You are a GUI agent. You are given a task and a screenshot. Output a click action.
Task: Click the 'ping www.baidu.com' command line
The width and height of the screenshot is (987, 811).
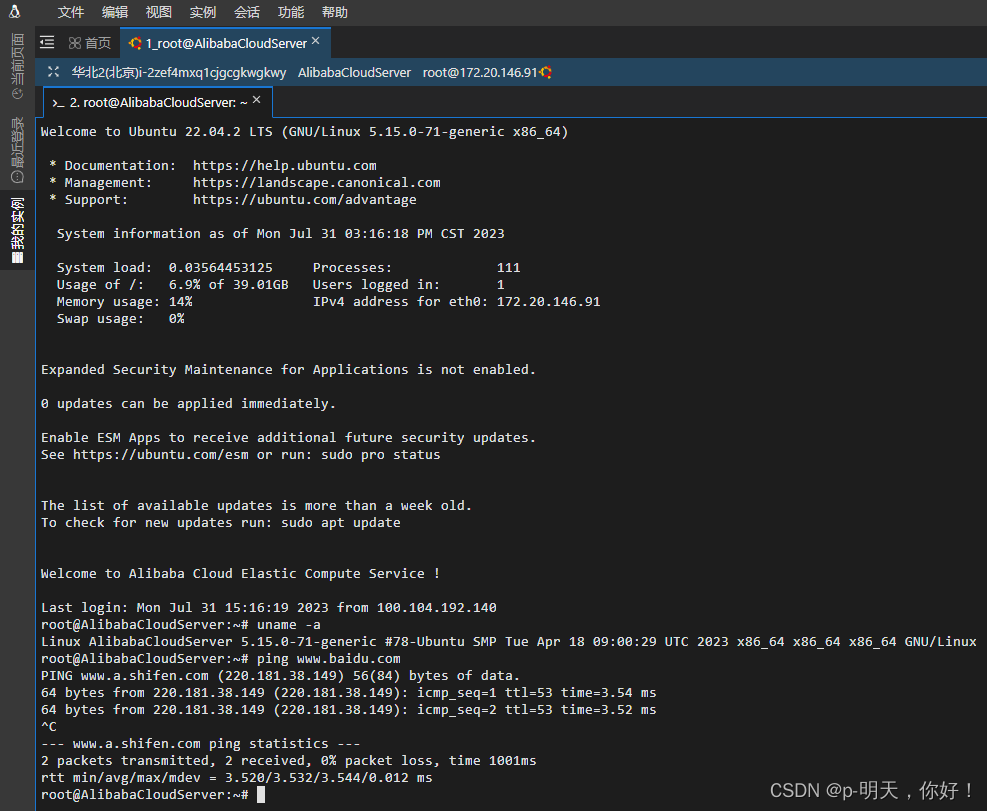[221, 659]
